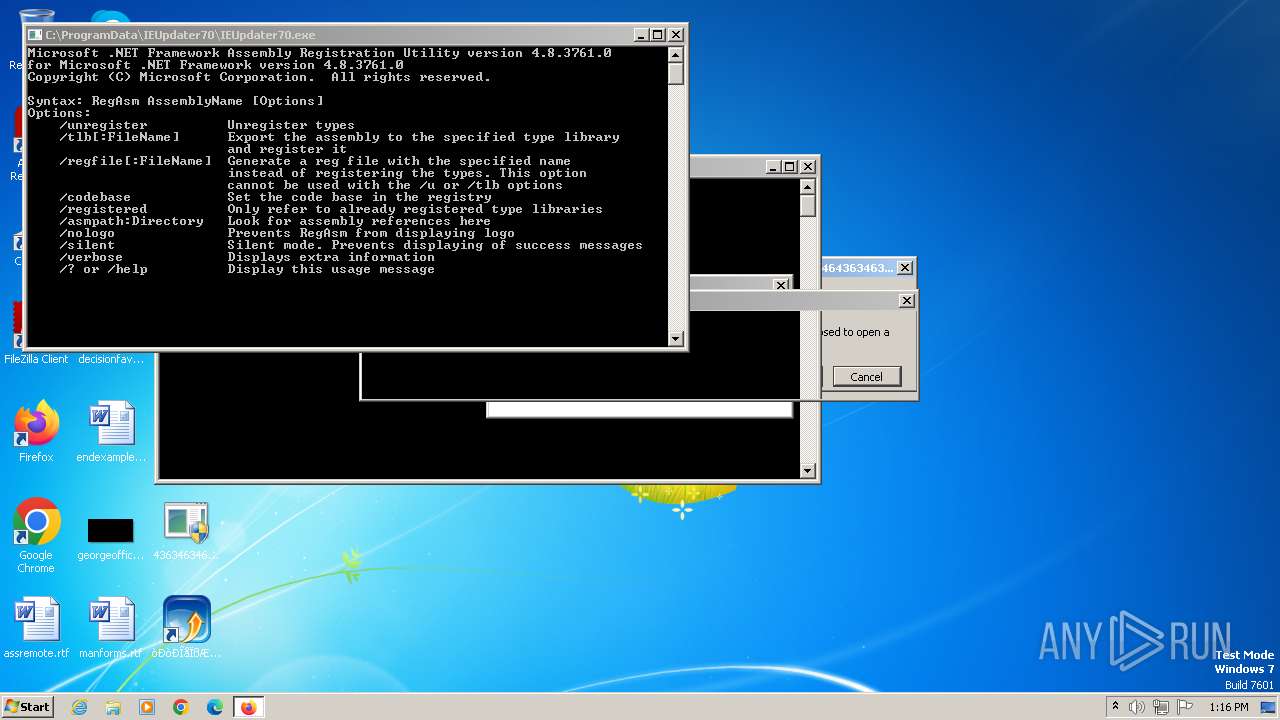Open the clock showing 1:16 PM
Image resolution: width=1280 pixels, height=720 pixels.
1229,707
